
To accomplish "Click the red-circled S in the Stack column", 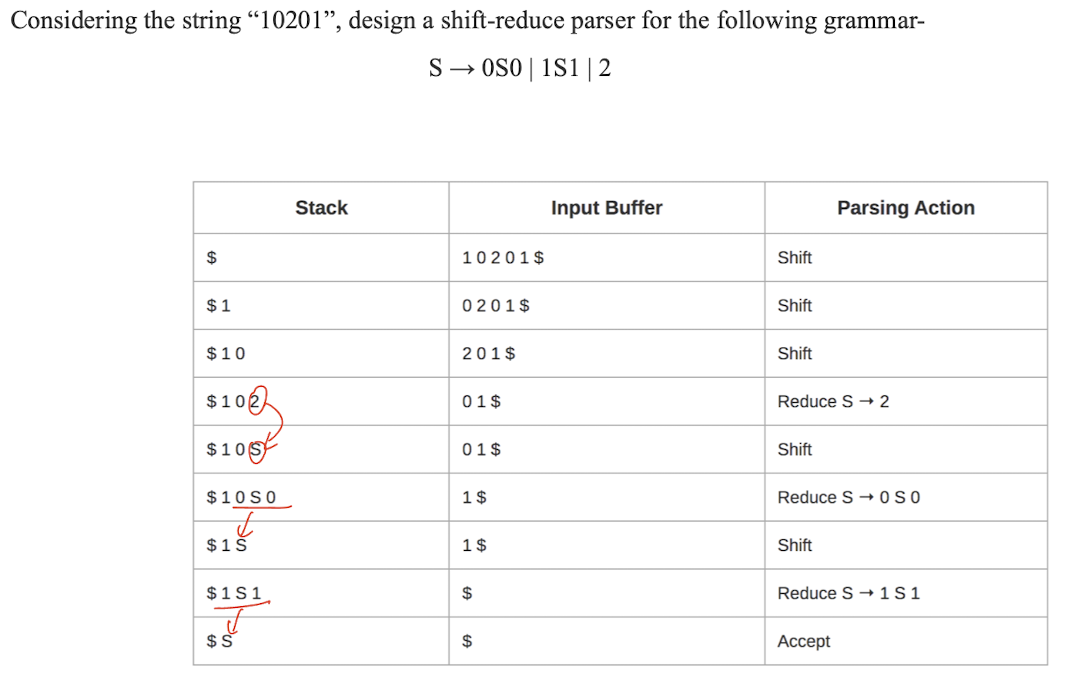I will [255, 450].
